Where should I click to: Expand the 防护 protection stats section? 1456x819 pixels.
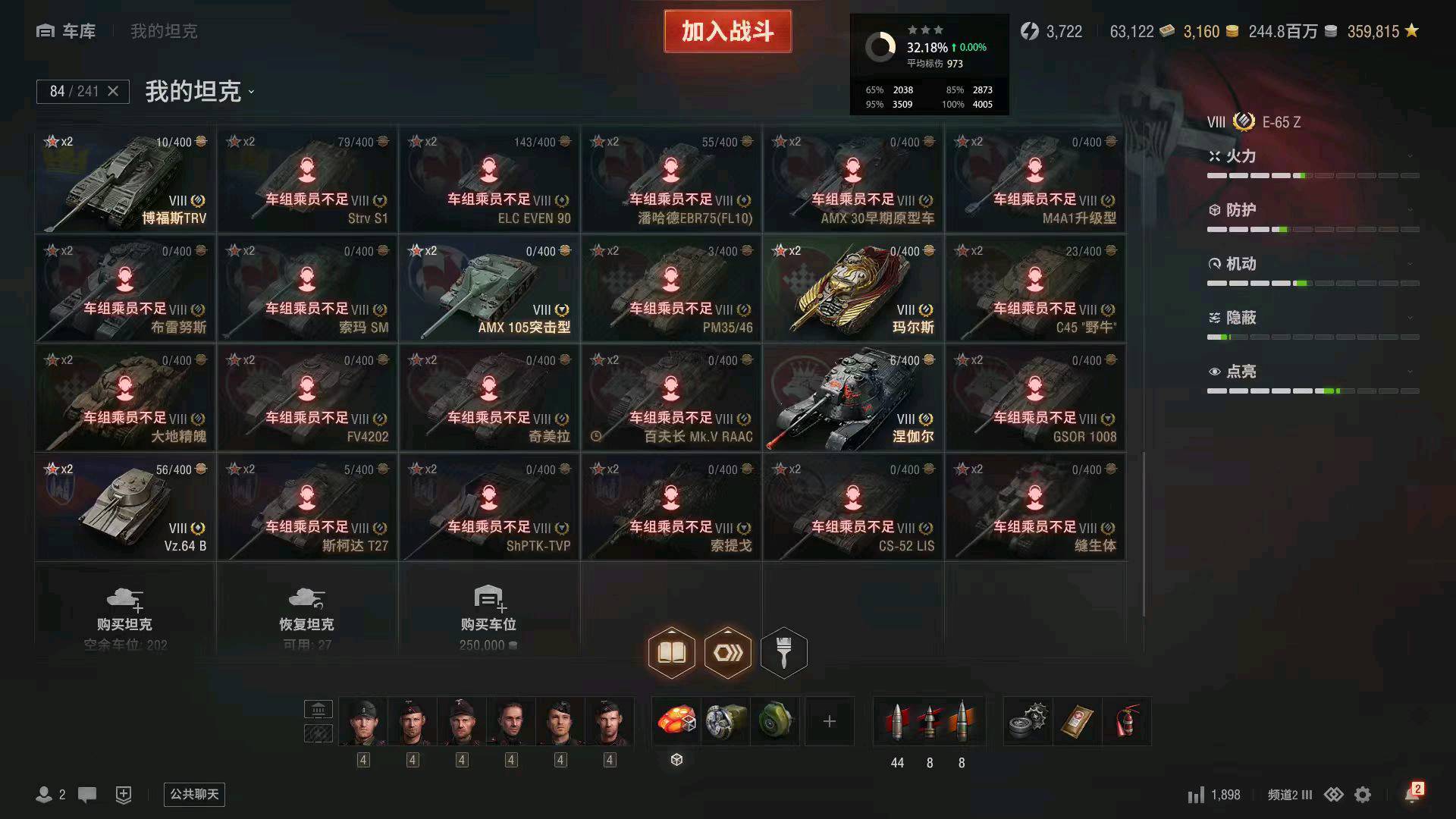[1313, 210]
